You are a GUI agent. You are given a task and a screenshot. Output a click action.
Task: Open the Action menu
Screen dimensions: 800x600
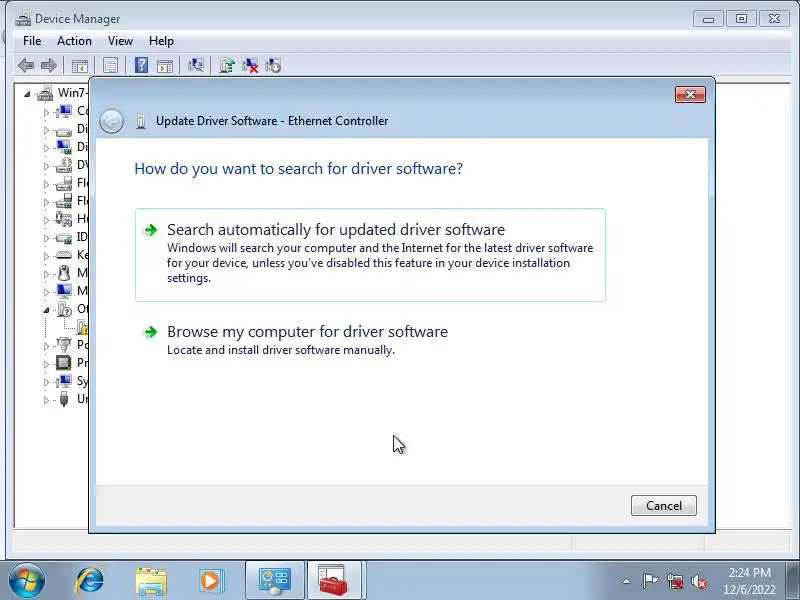click(x=74, y=41)
